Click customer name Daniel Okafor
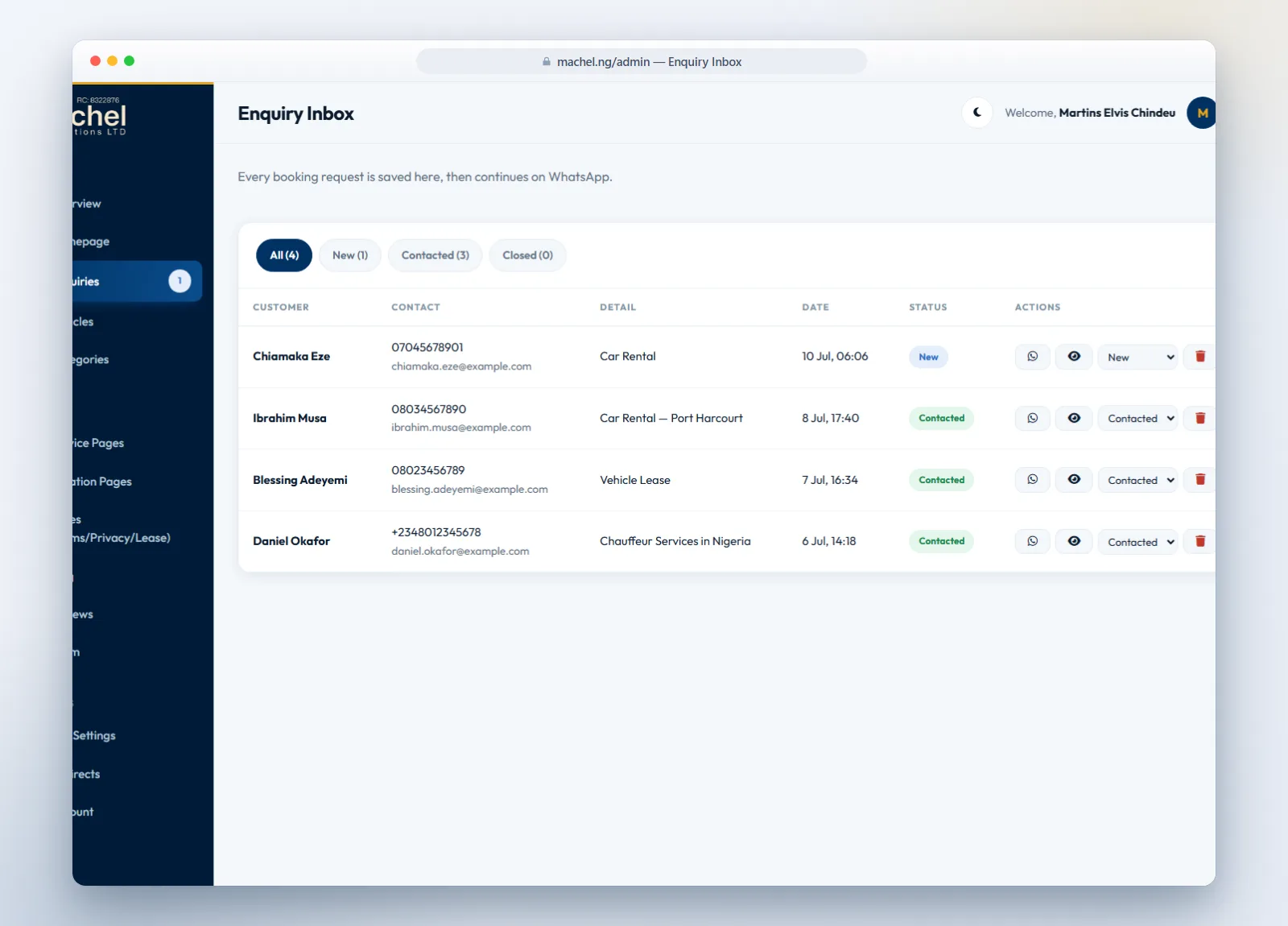The image size is (1288, 926). coord(291,541)
